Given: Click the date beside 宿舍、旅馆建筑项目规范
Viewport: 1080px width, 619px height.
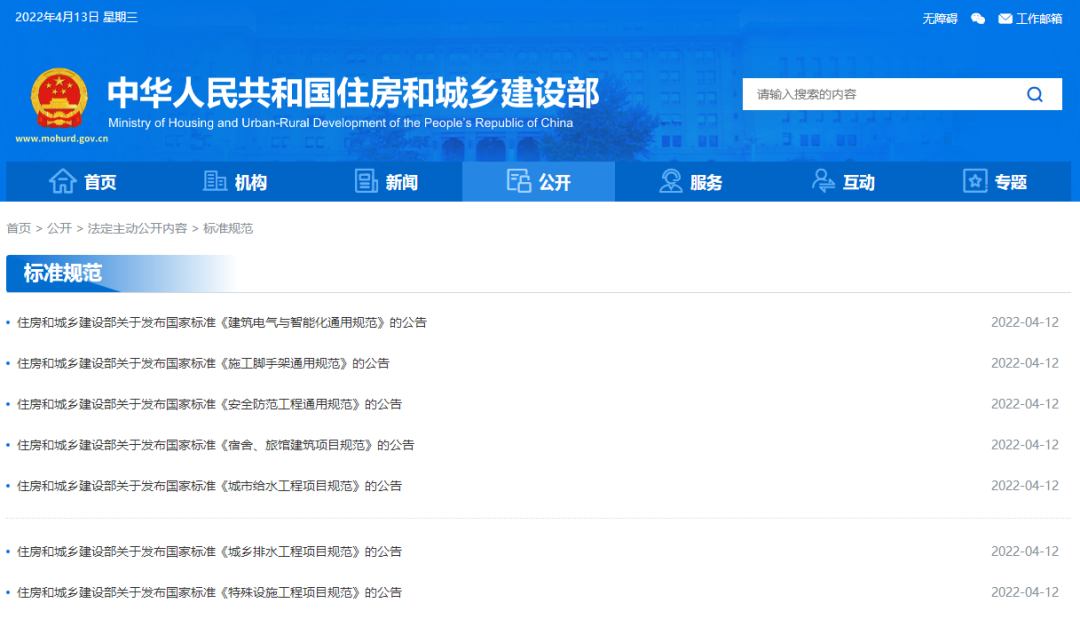Looking at the screenshot, I should (1024, 445).
